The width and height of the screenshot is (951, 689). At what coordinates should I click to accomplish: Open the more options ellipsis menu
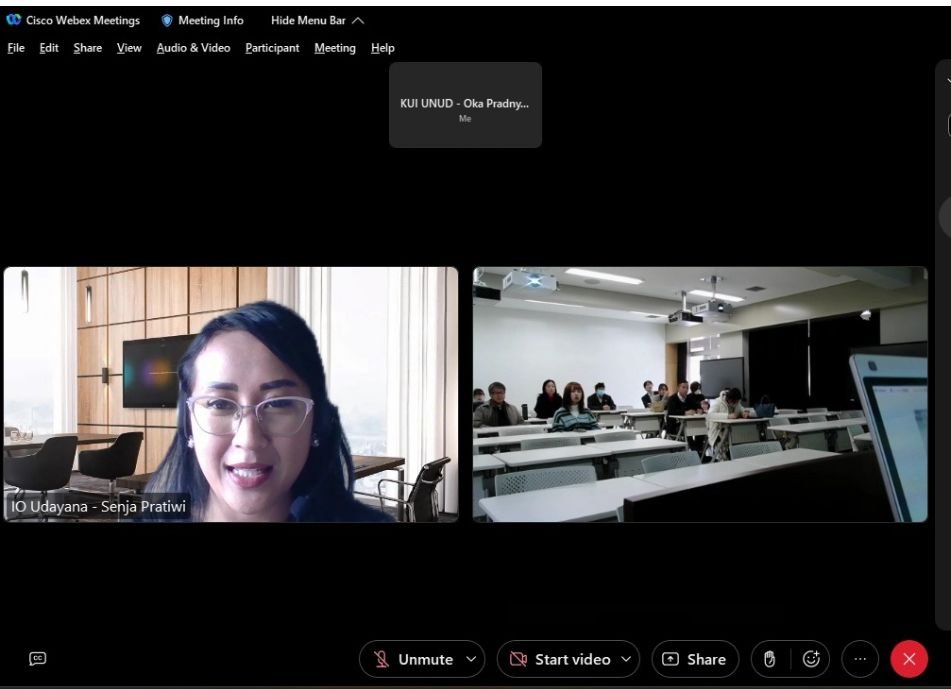[860, 659]
